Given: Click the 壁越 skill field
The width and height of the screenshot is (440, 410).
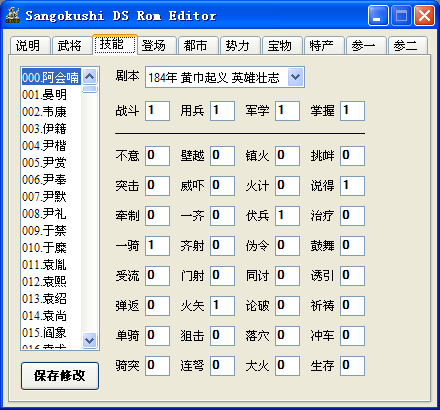Looking at the screenshot, I should pyautogui.click(x=222, y=156).
